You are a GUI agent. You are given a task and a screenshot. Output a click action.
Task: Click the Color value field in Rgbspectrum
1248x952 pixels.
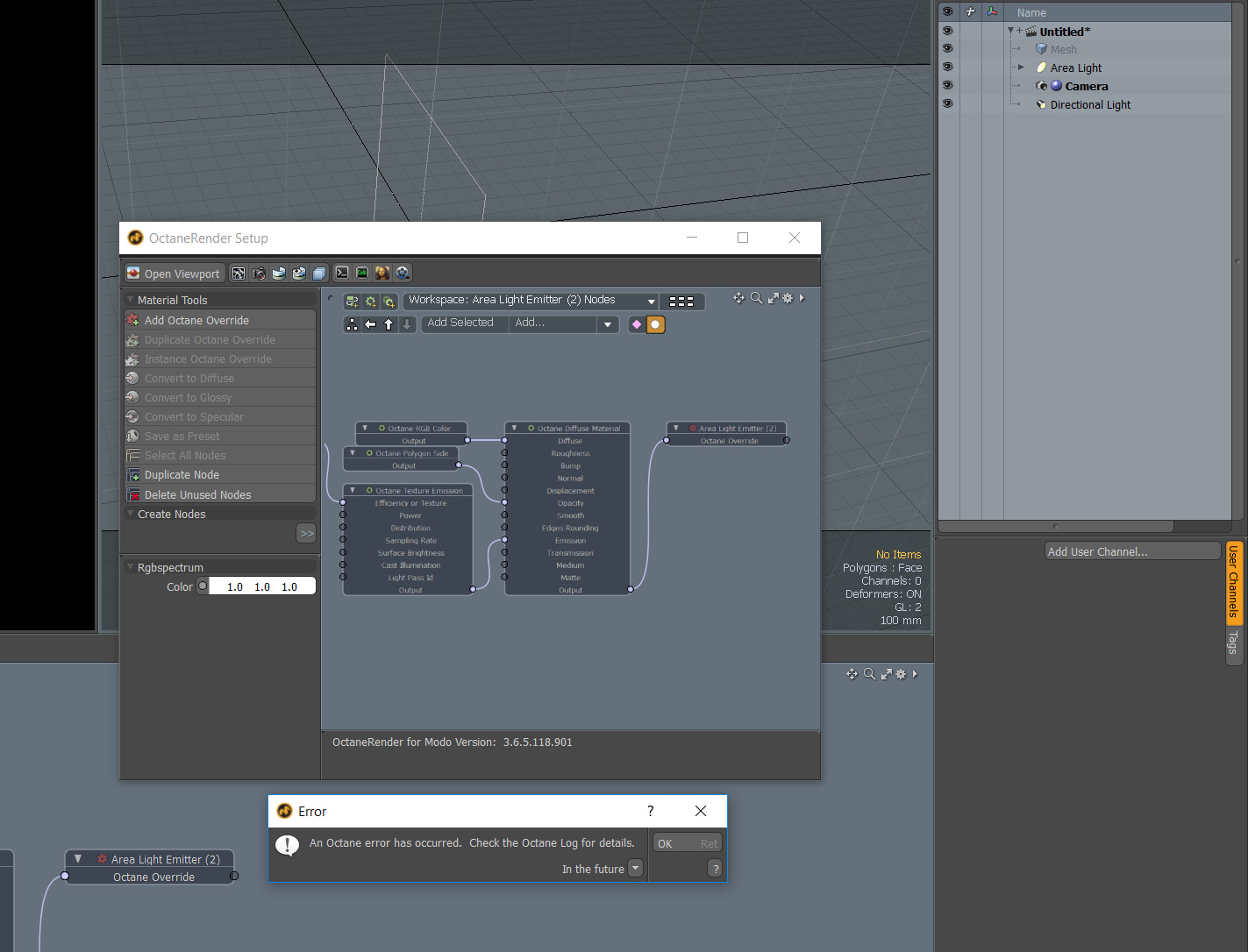tap(262, 587)
